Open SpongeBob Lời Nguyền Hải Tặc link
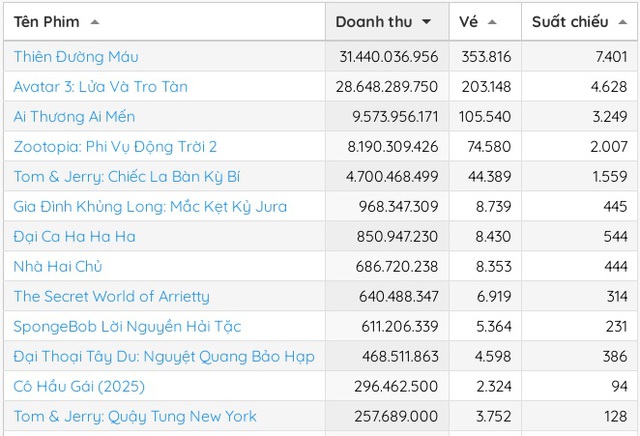 [127, 327]
